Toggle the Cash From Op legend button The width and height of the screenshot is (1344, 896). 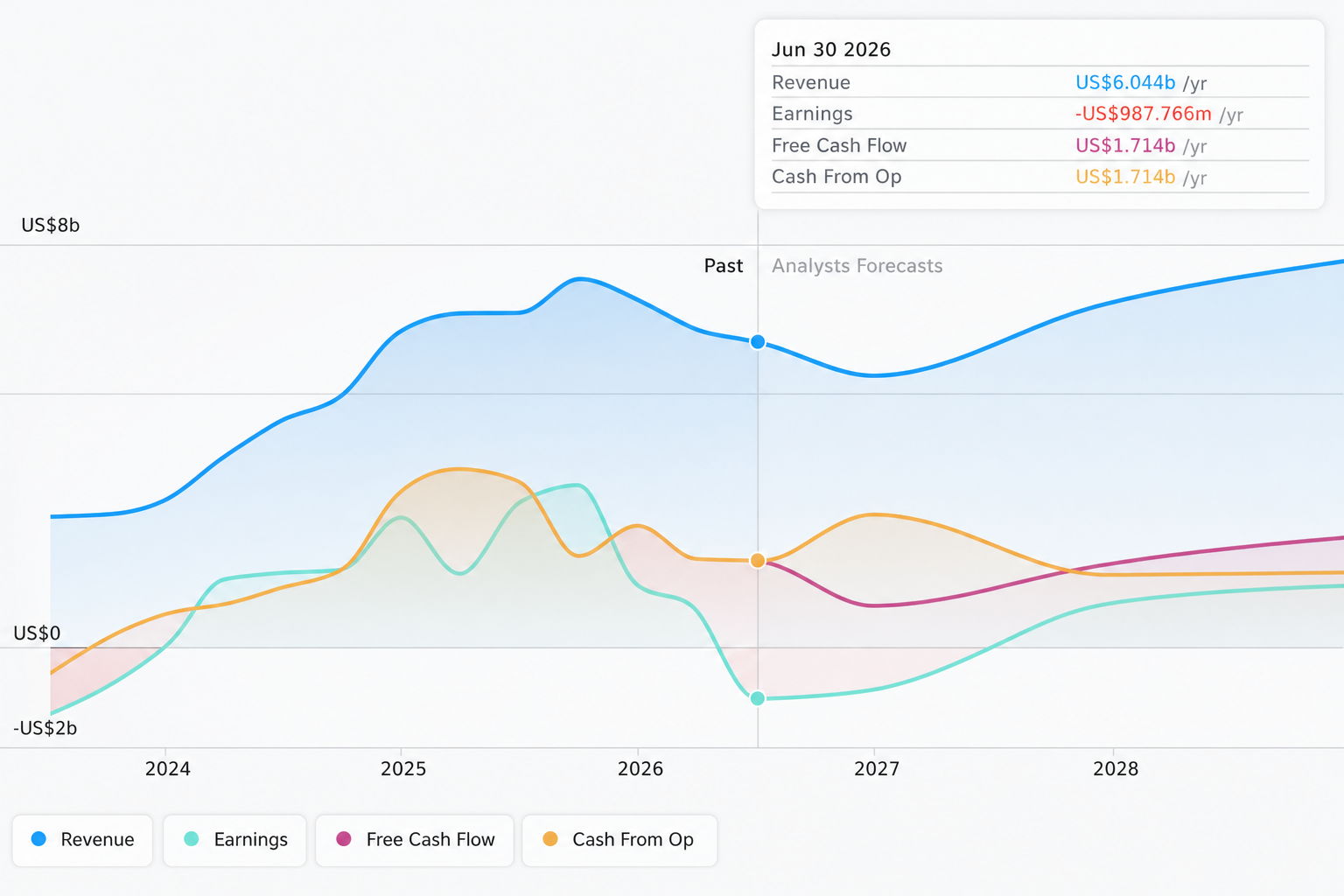point(619,840)
